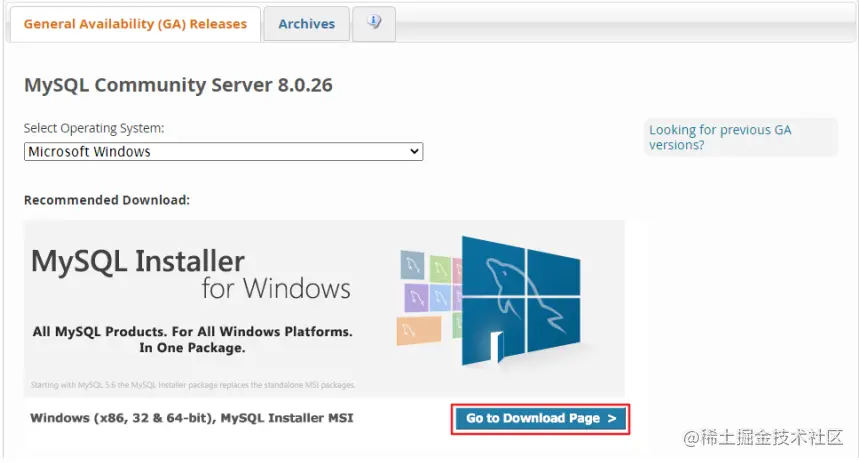Click the Windows MySQL Installer MSI label

click(192, 418)
